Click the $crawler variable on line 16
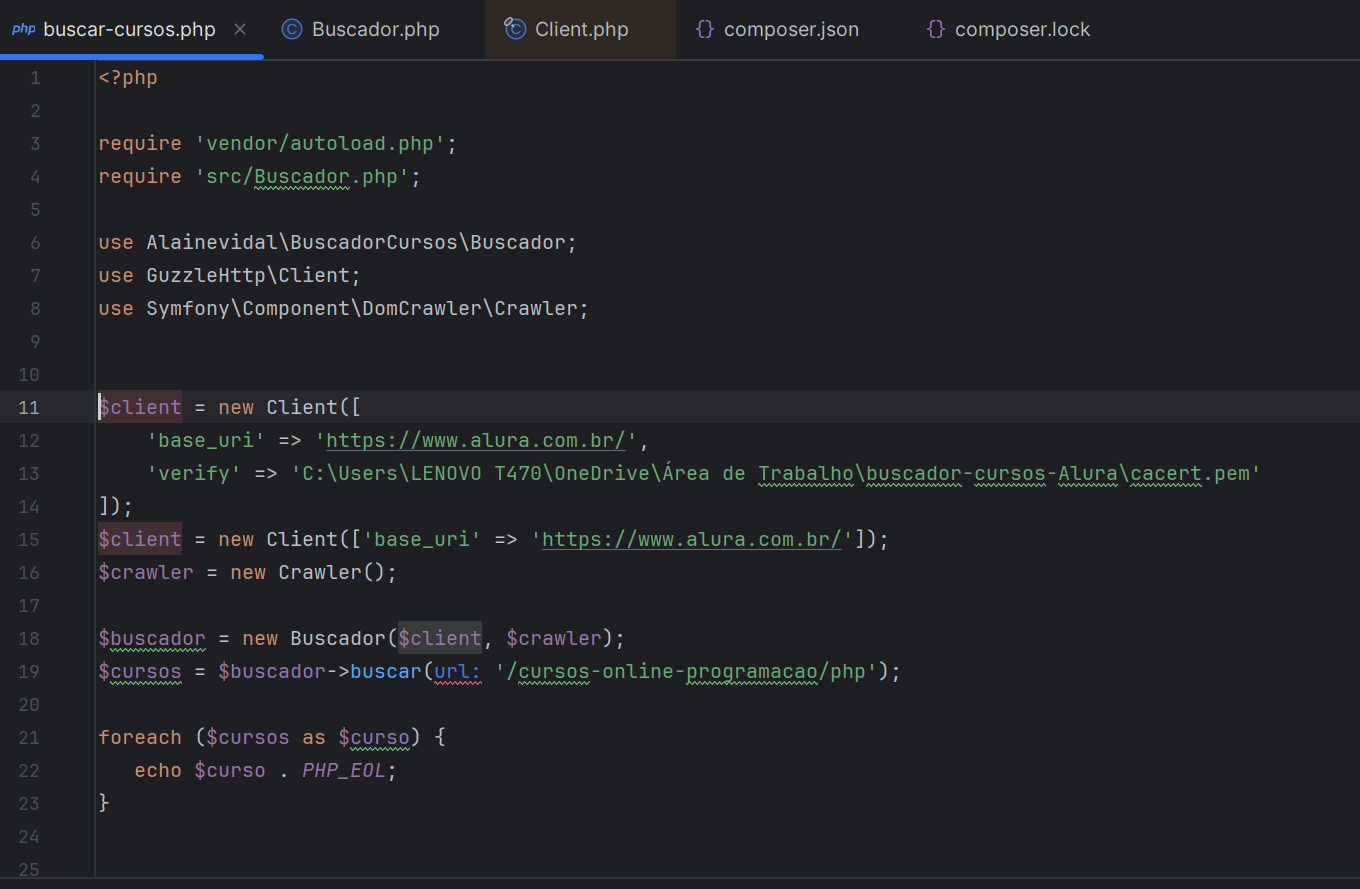Image resolution: width=1360 pixels, height=889 pixels. tap(146, 572)
